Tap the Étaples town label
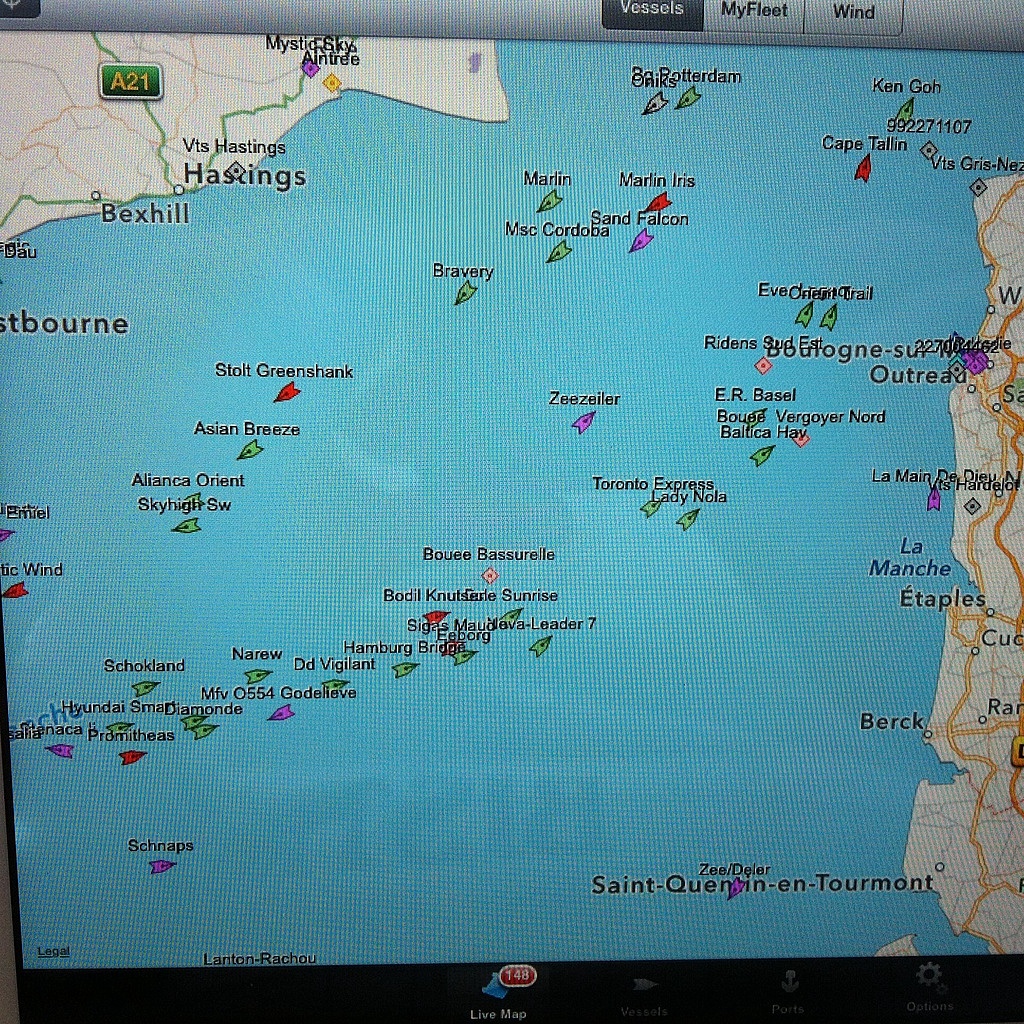Screen dimensions: 1024x1024 click(x=942, y=598)
